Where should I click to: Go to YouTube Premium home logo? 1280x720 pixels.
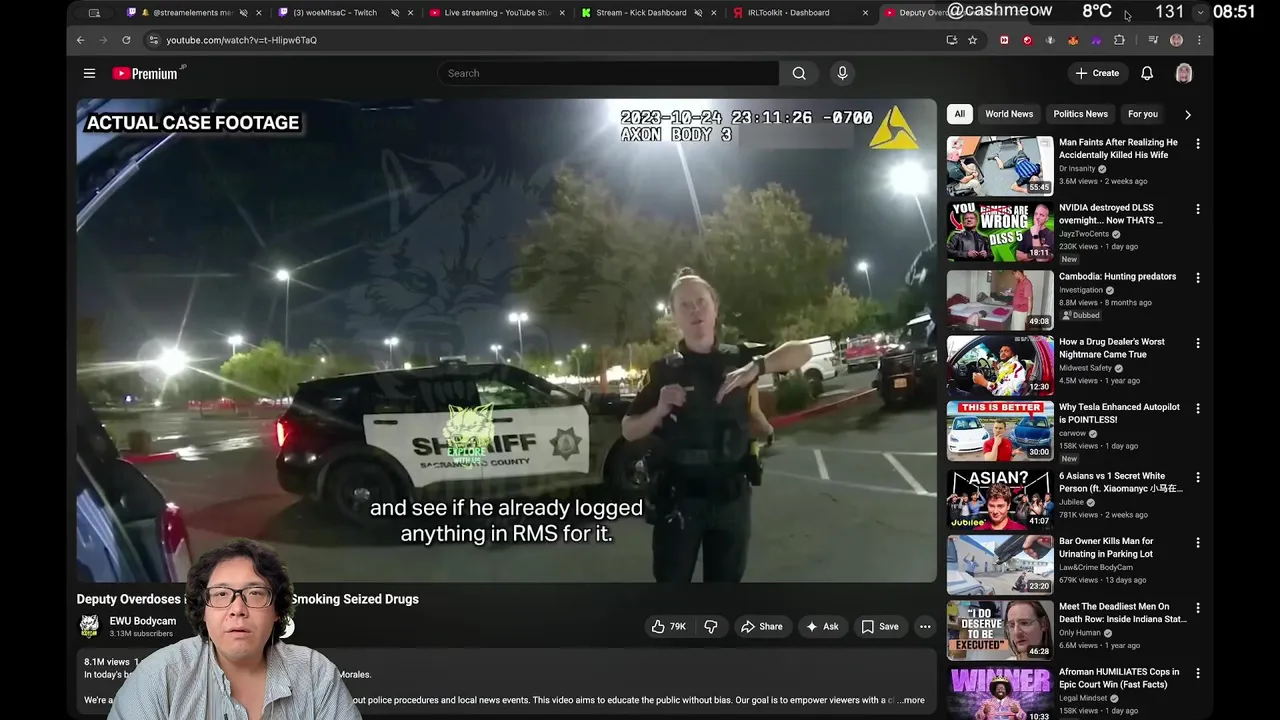coord(148,73)
